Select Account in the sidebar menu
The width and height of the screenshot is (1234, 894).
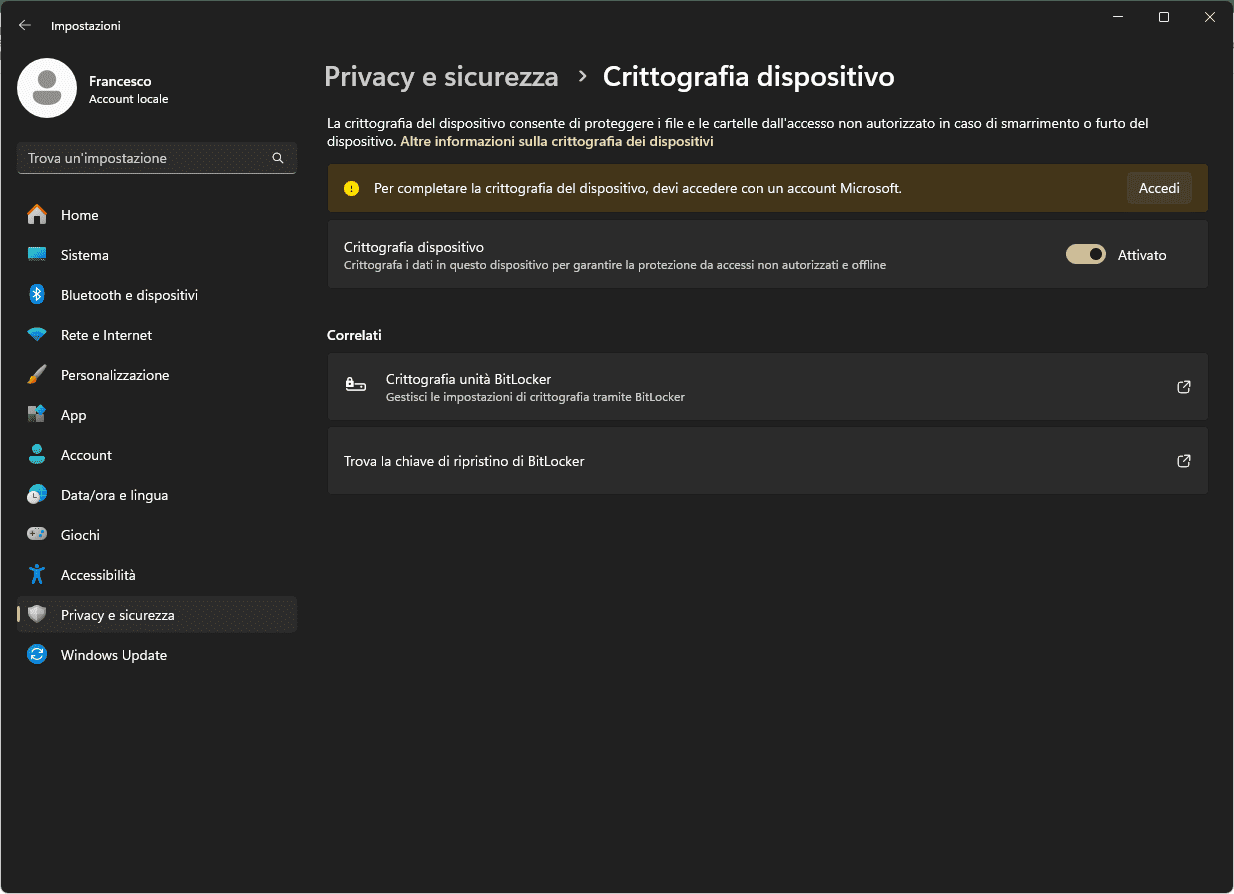[x=86, y=455]
